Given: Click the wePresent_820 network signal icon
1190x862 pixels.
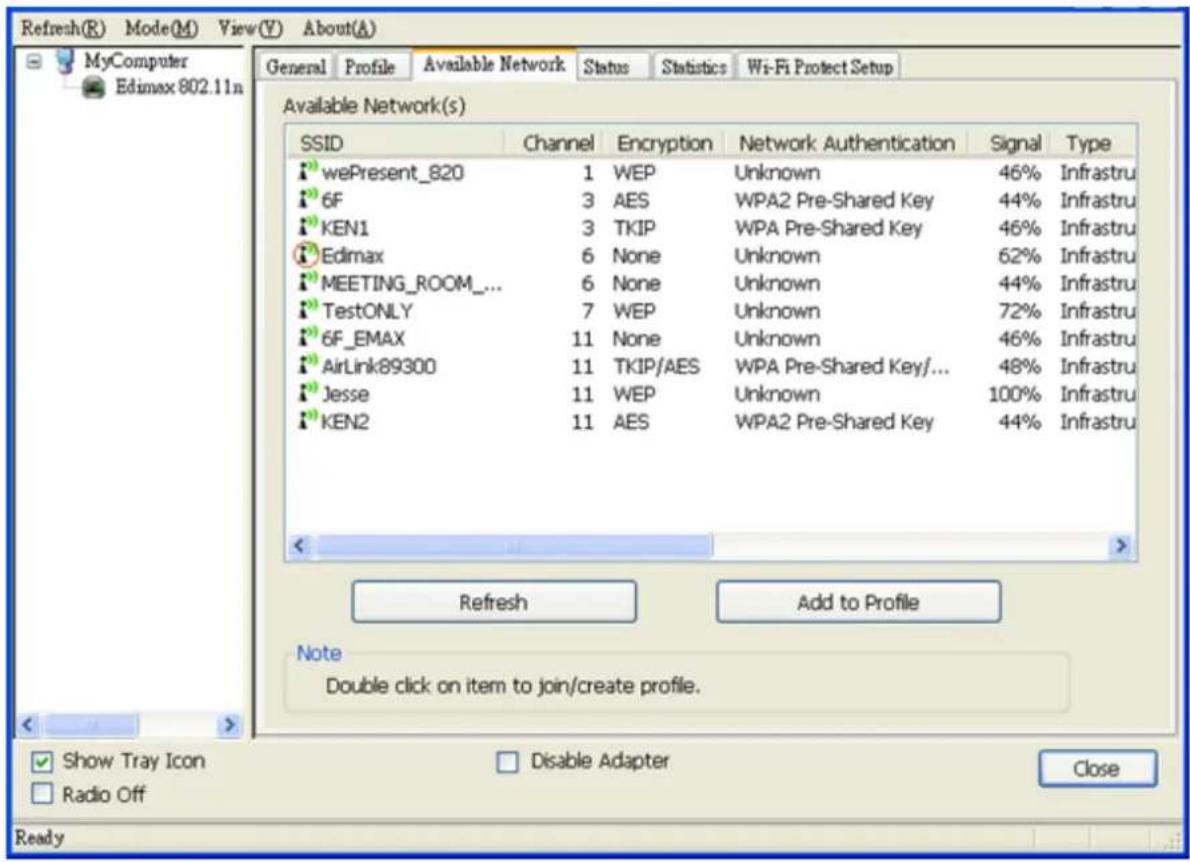Looking at the screenshot, I should pos(307,171).
